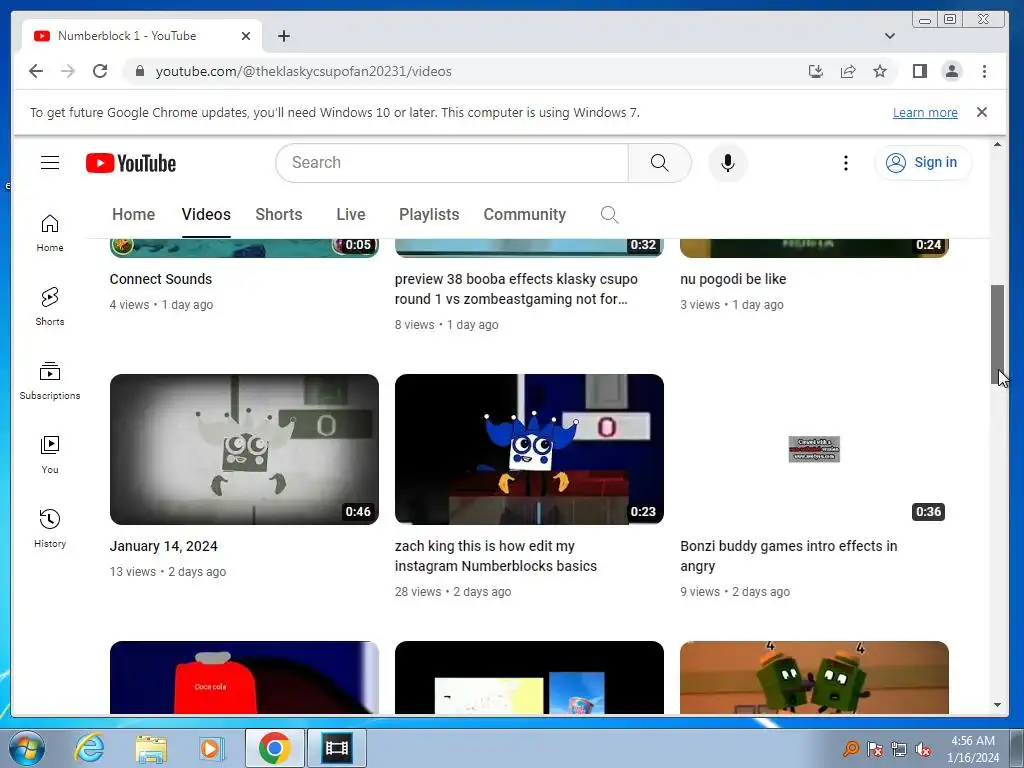The height and width of the screenshot is (768, 1024).
Task: Launch Internet Explorer from taskbar
Action: [89, 748]
